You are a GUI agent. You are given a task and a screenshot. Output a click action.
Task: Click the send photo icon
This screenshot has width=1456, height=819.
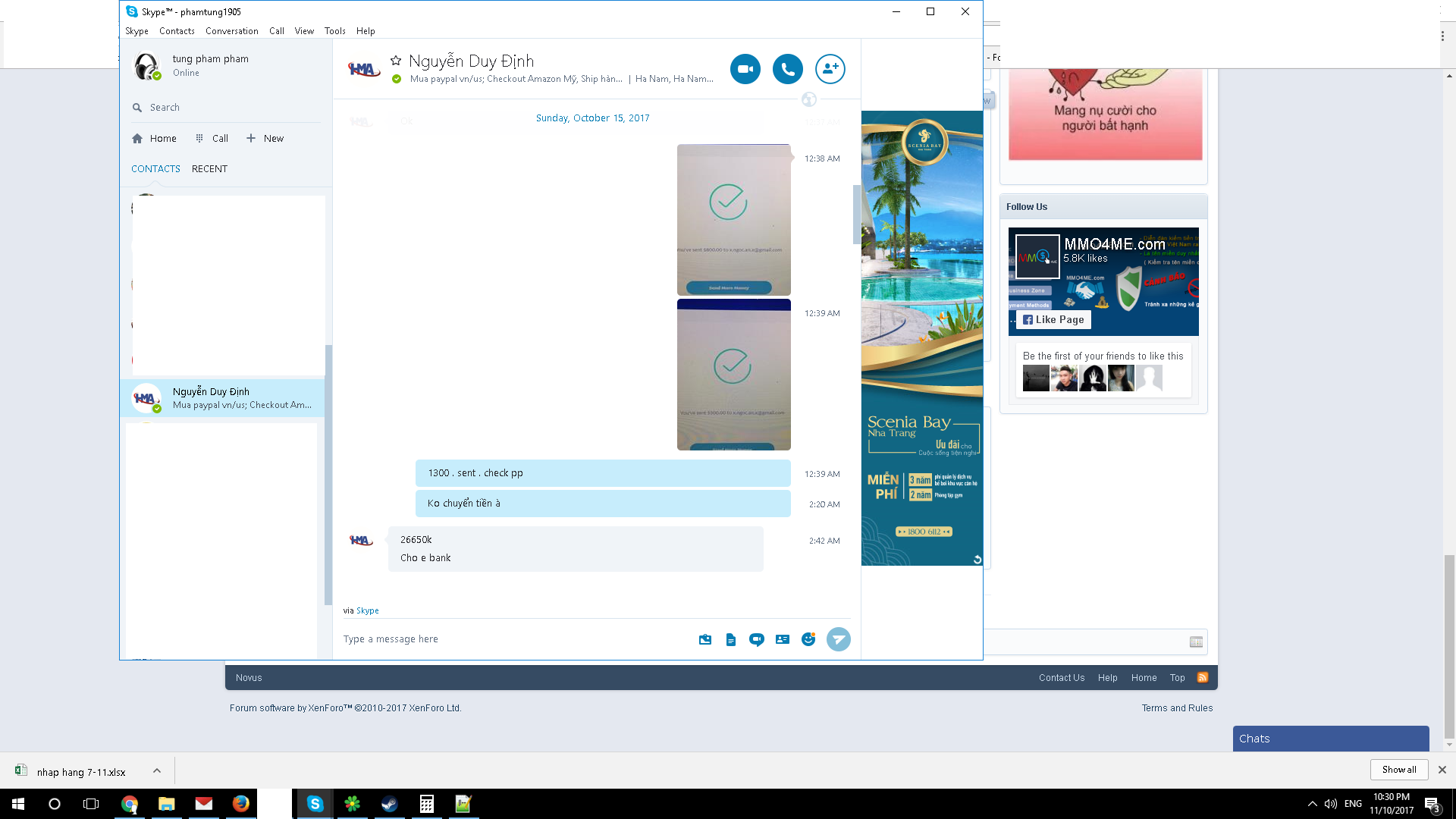(x=705, y=640)
